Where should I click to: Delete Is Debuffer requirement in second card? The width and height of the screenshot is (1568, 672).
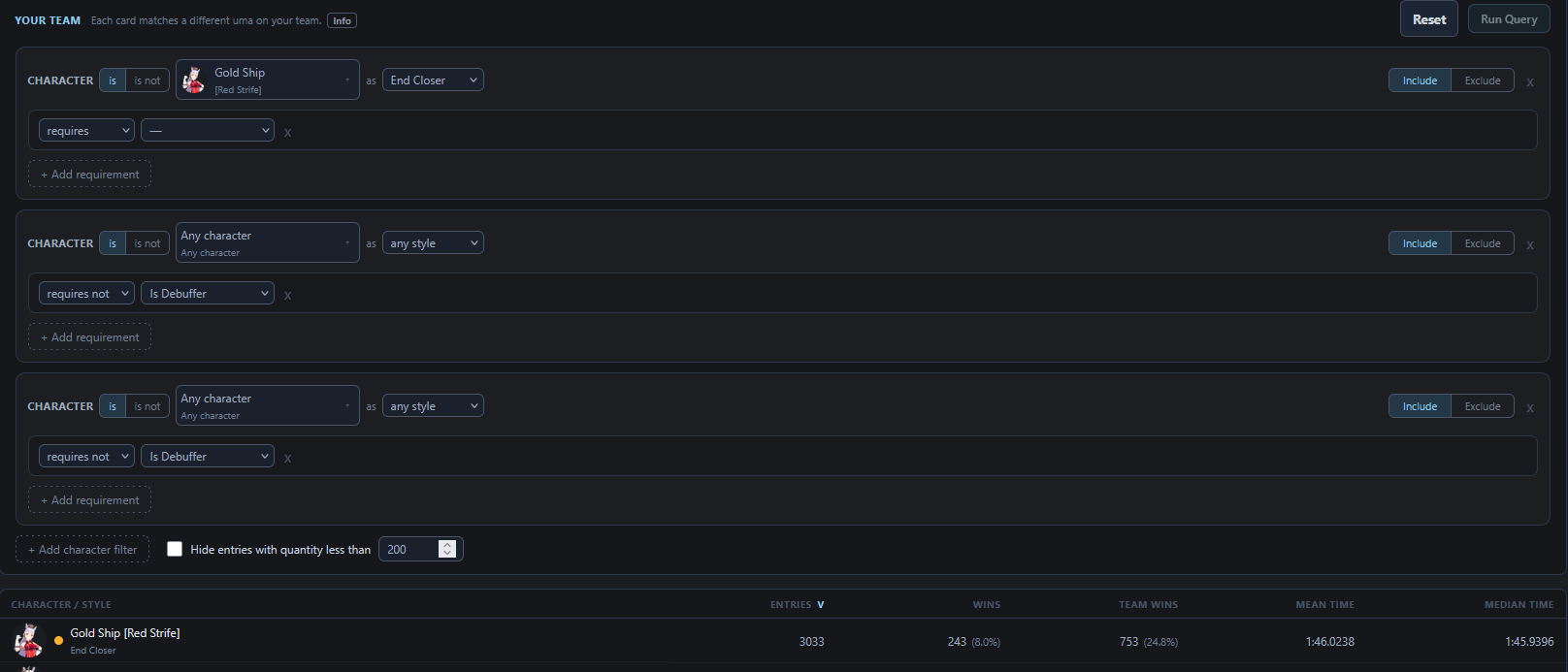tap(288, 295)
